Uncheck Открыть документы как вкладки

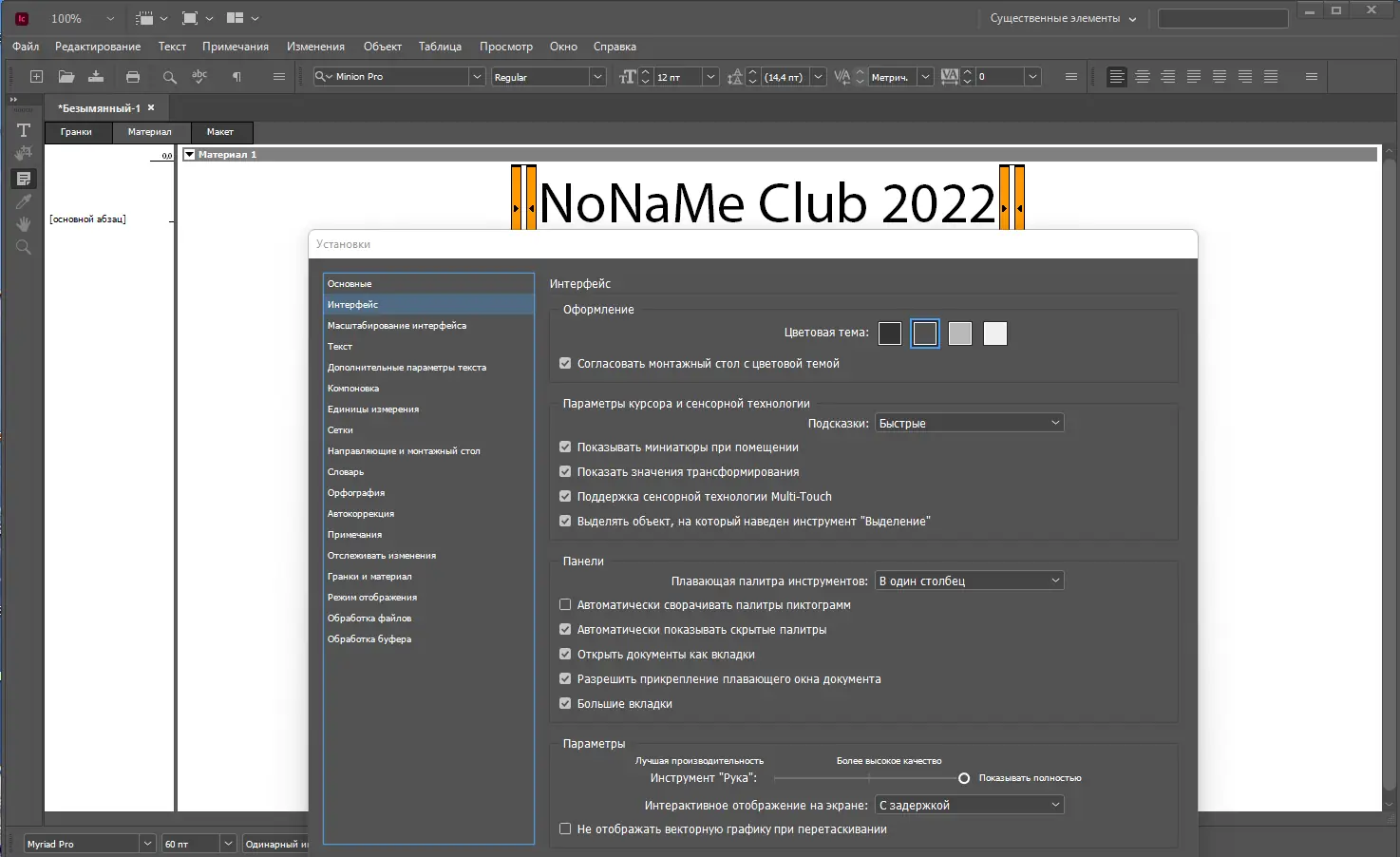pos(565,654)
